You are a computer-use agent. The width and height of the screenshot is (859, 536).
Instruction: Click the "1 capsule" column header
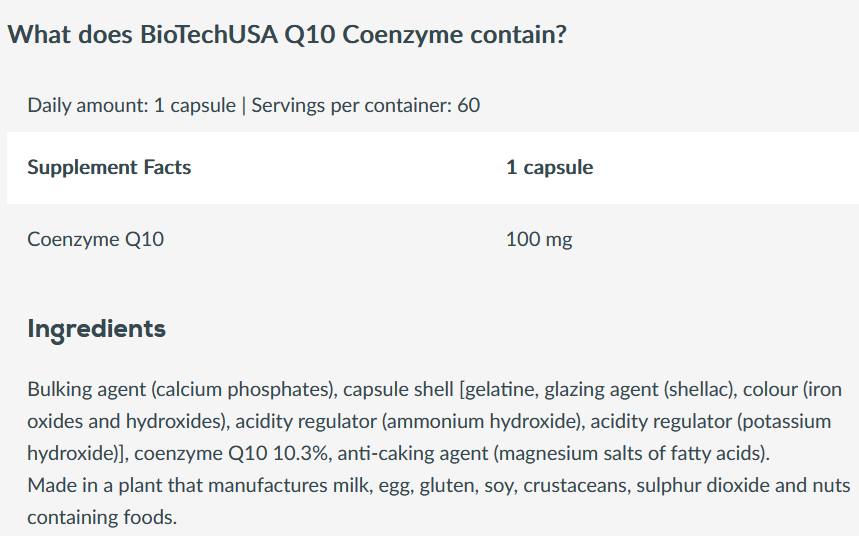pos(549,167)
